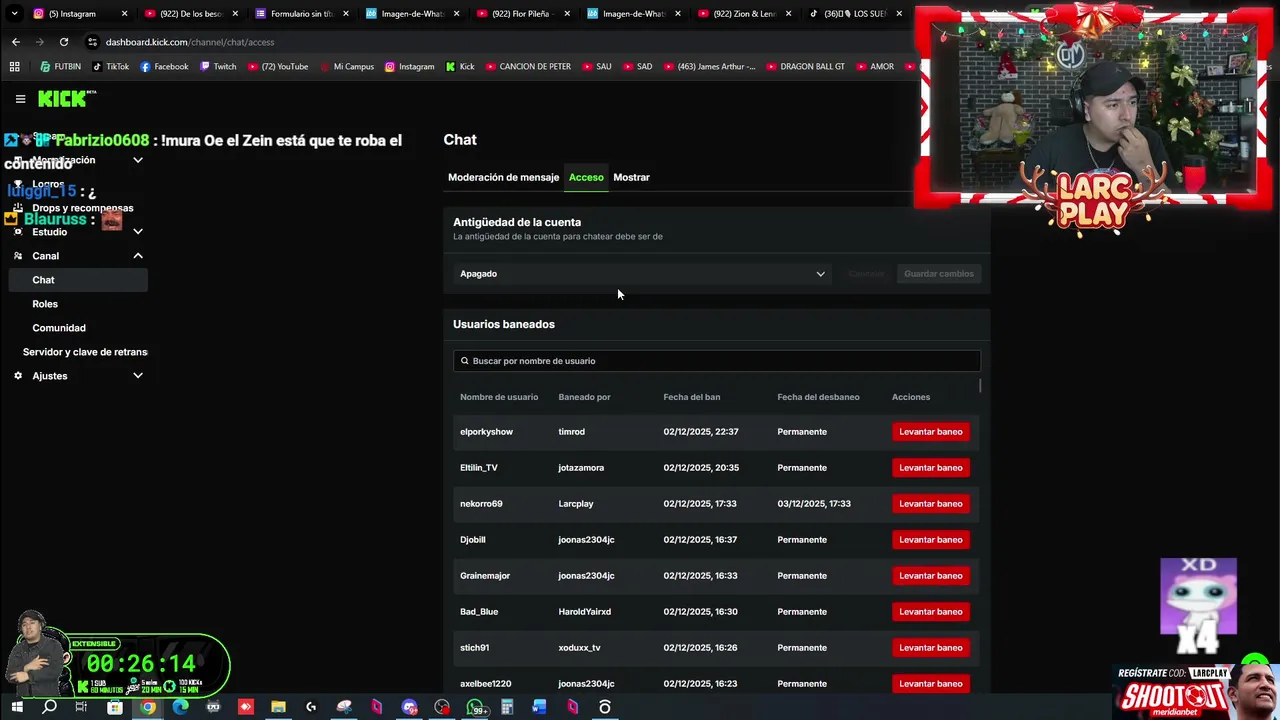Close the (5) Instagram browser tab

point(125,14)
